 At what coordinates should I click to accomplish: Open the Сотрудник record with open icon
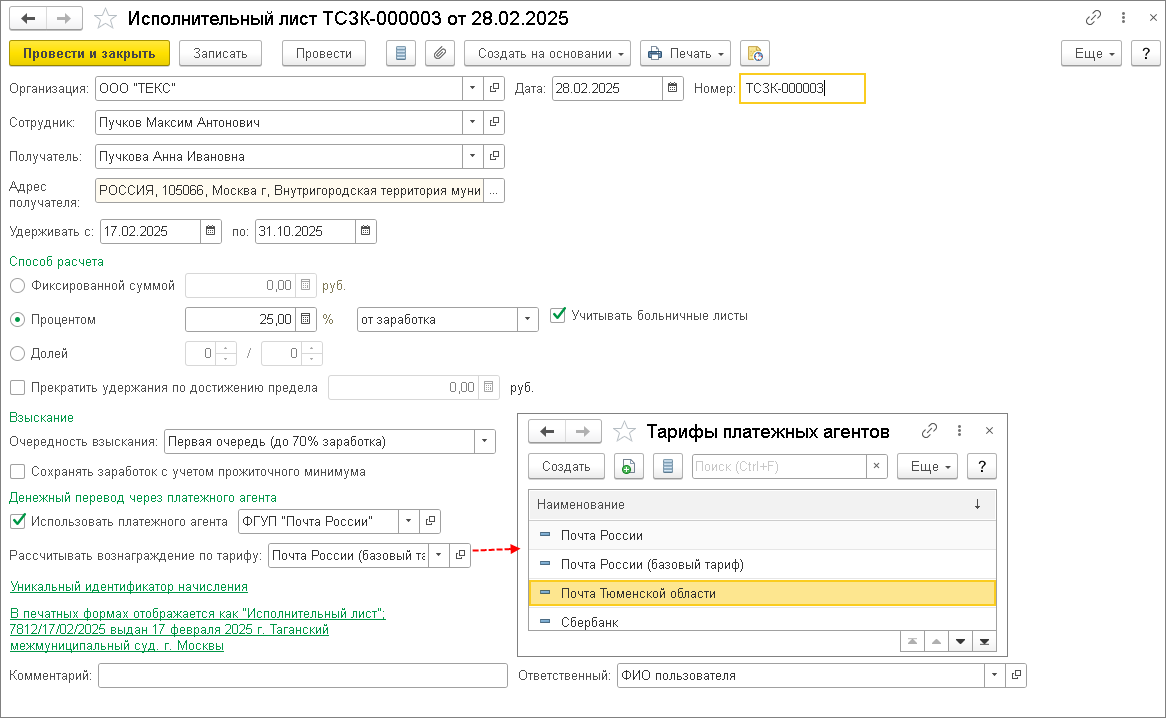pos(495,122)
